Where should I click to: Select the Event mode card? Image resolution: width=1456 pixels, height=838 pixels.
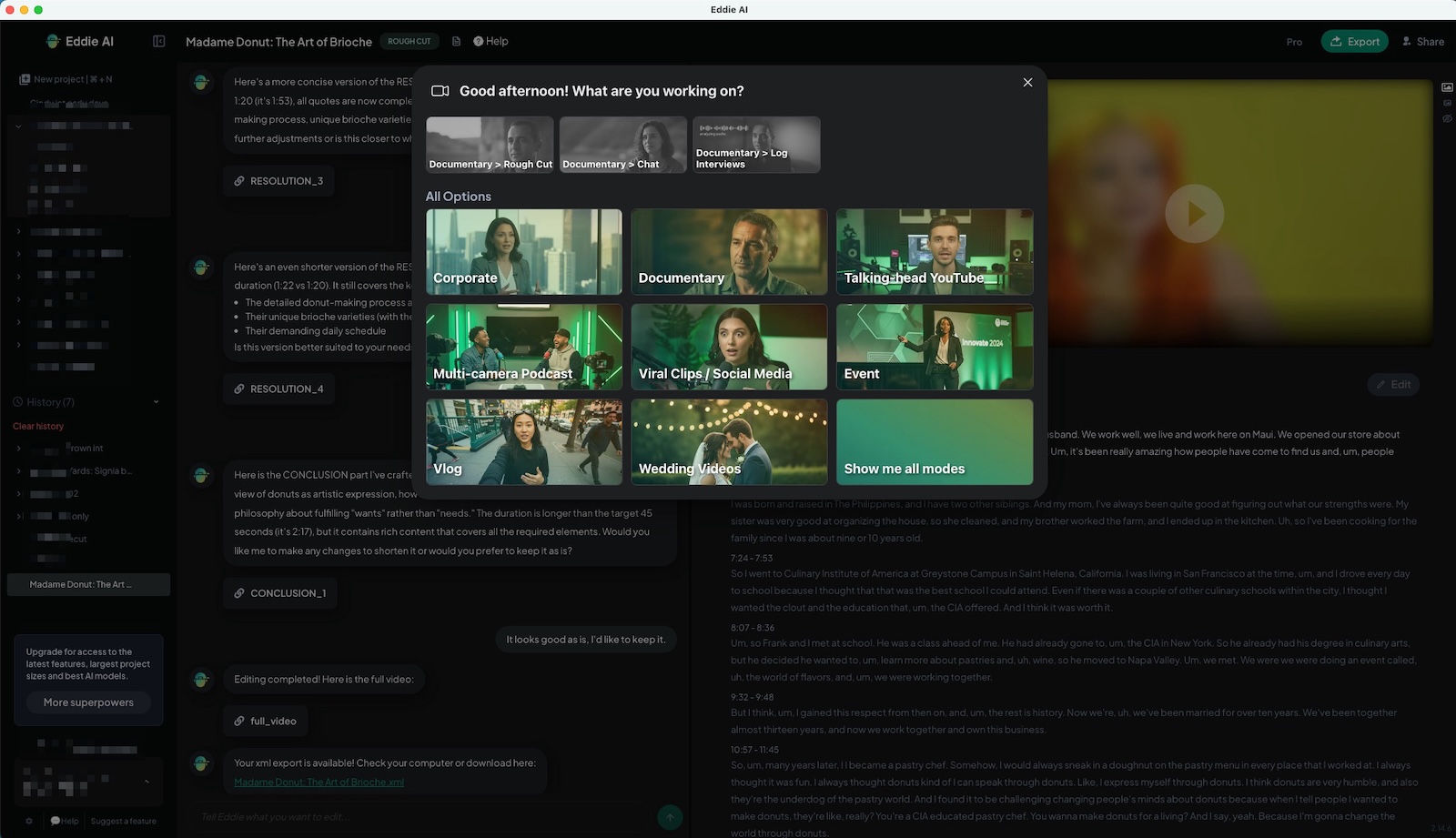(935, 347)
